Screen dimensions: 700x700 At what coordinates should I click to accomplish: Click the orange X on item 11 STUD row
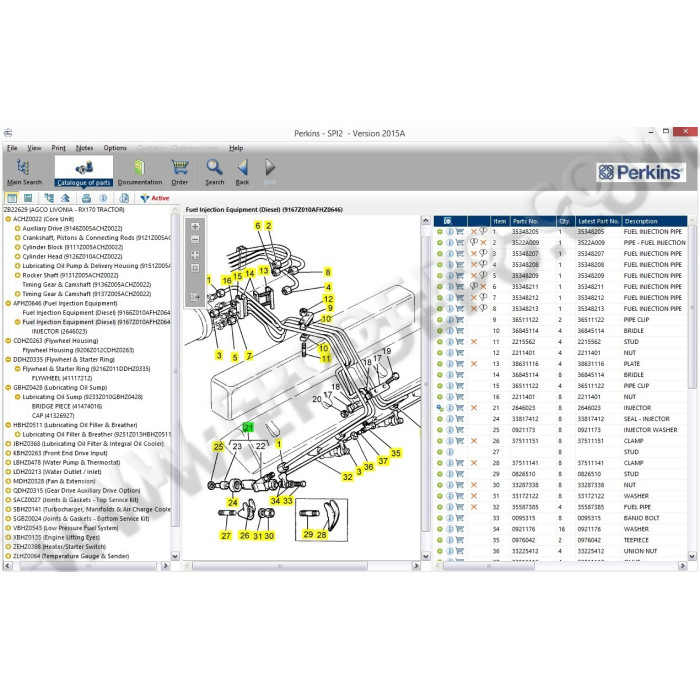tap(474, 342)
